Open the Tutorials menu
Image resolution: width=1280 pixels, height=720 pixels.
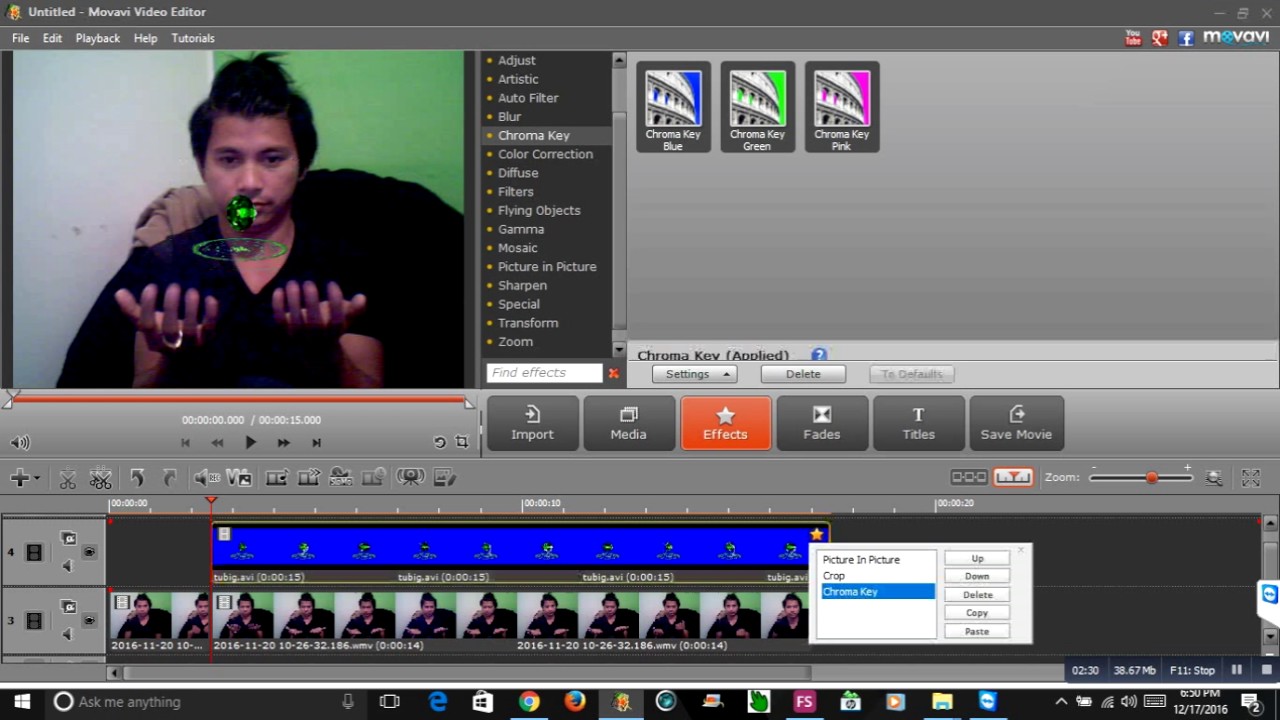coord(193,38)
